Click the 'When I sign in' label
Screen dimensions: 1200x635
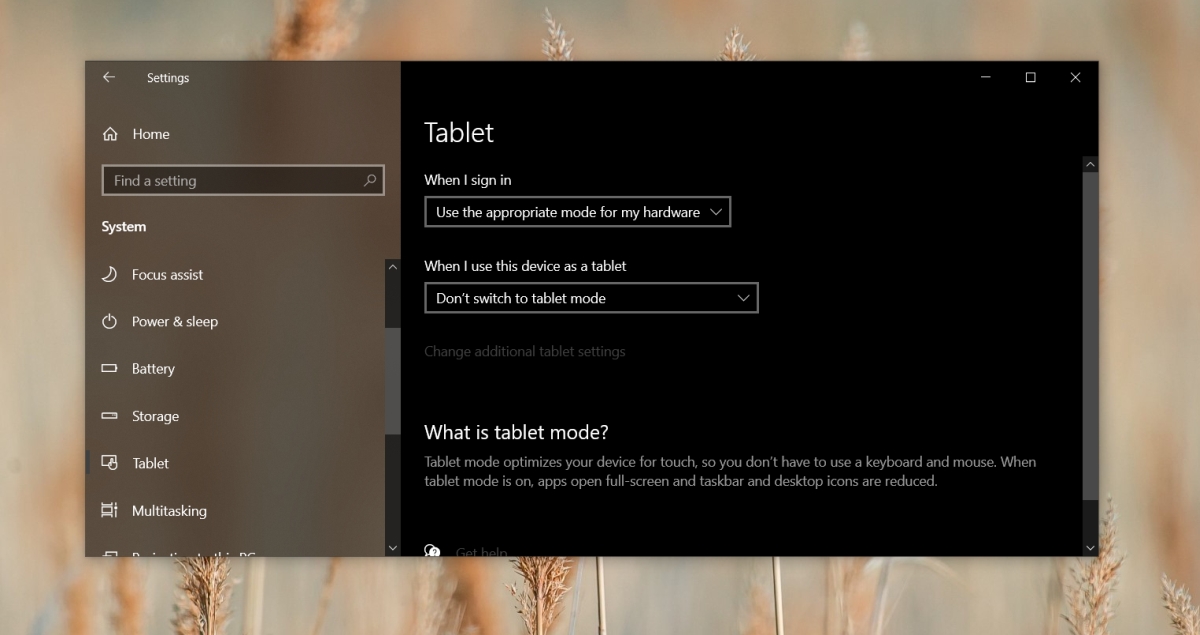point(468,180)
